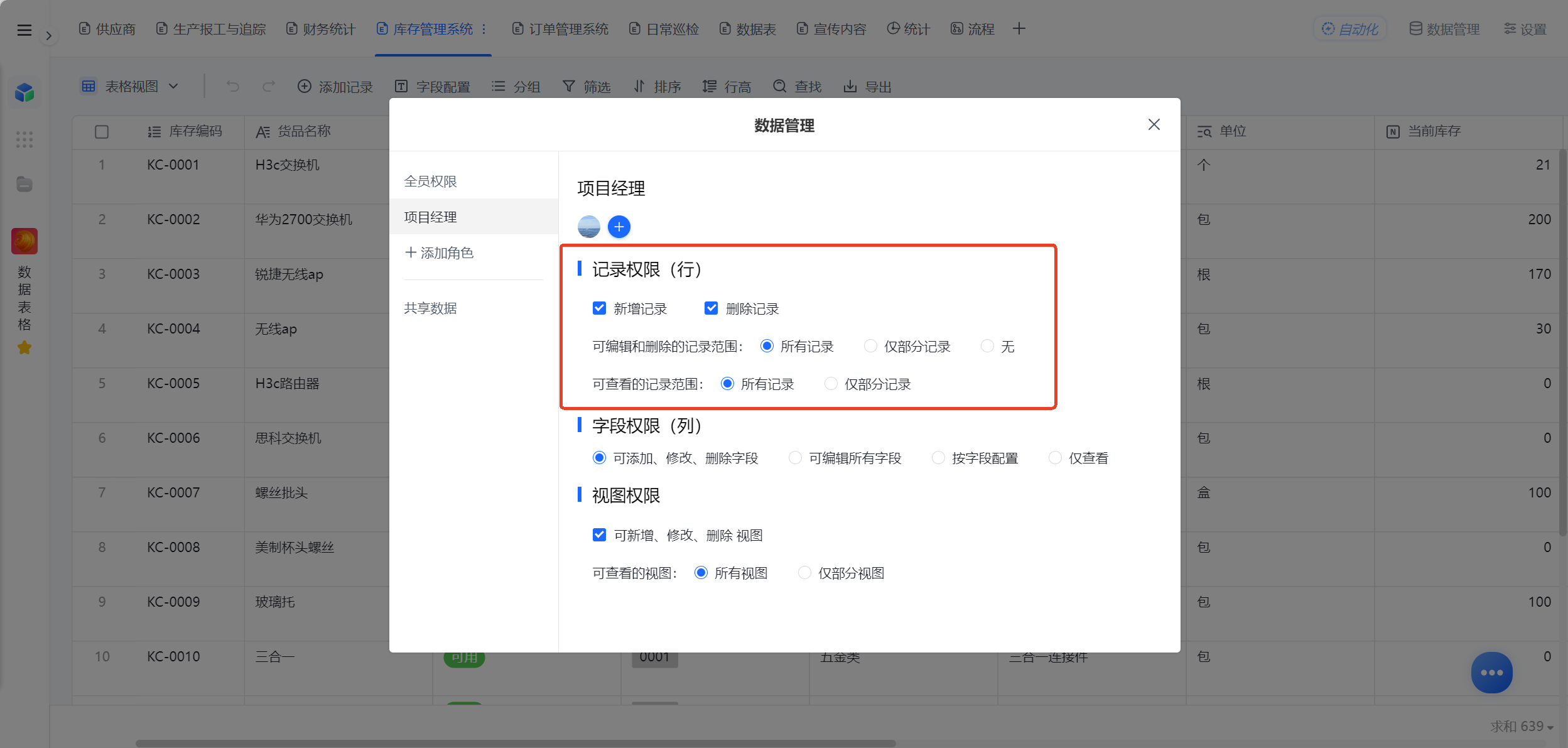
Task: Open 库存管理系统 tab options menu
Action: point(484,29)
